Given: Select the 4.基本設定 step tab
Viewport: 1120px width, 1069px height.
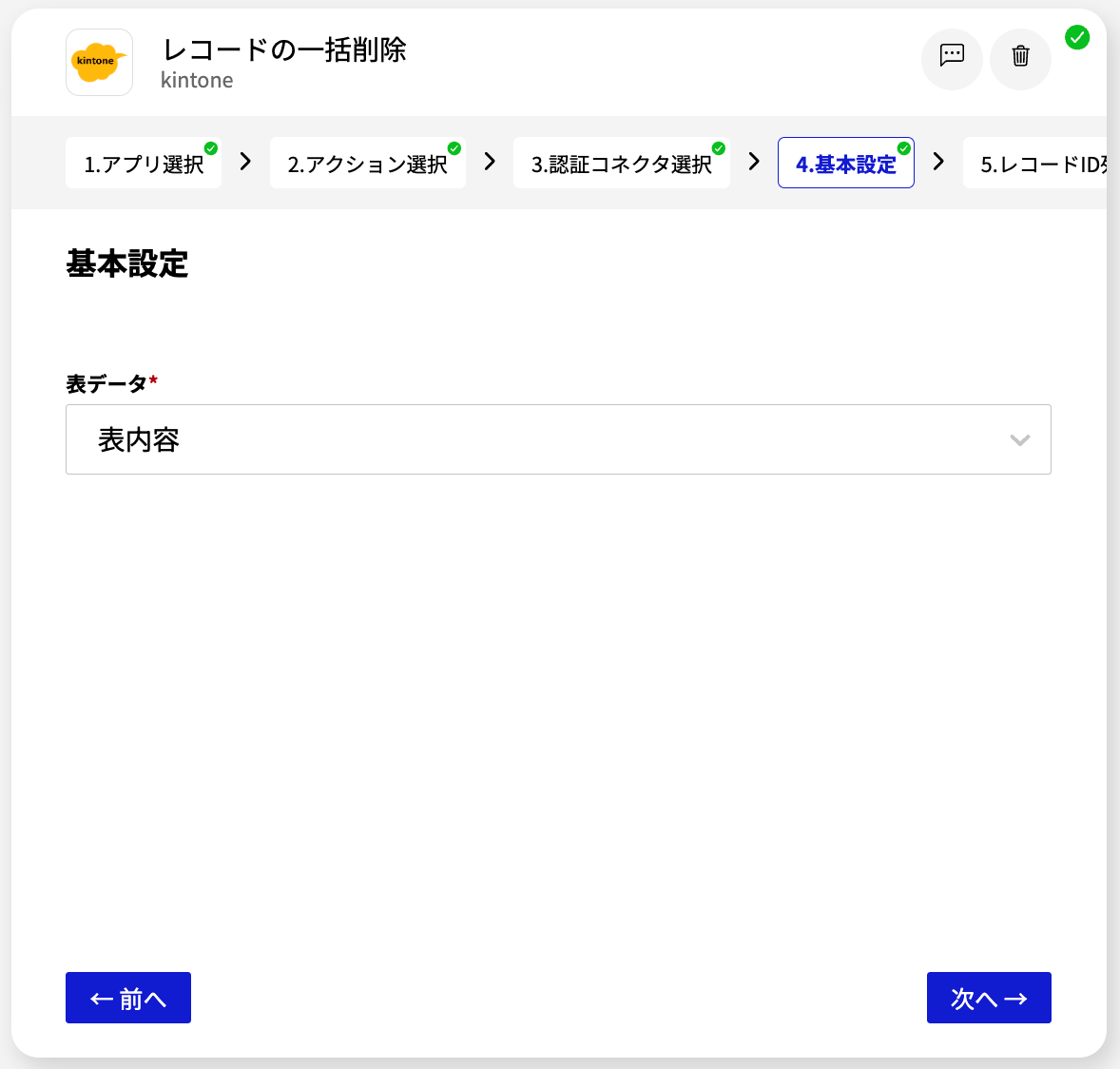Looking at the screenshot, I should [846, 163].
